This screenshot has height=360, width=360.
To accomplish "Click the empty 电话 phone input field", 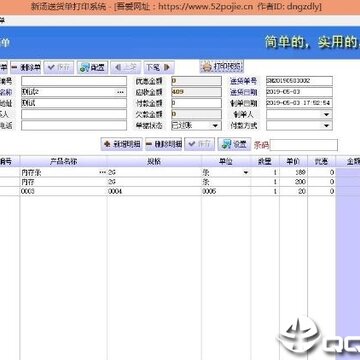I will coord(74,125).
